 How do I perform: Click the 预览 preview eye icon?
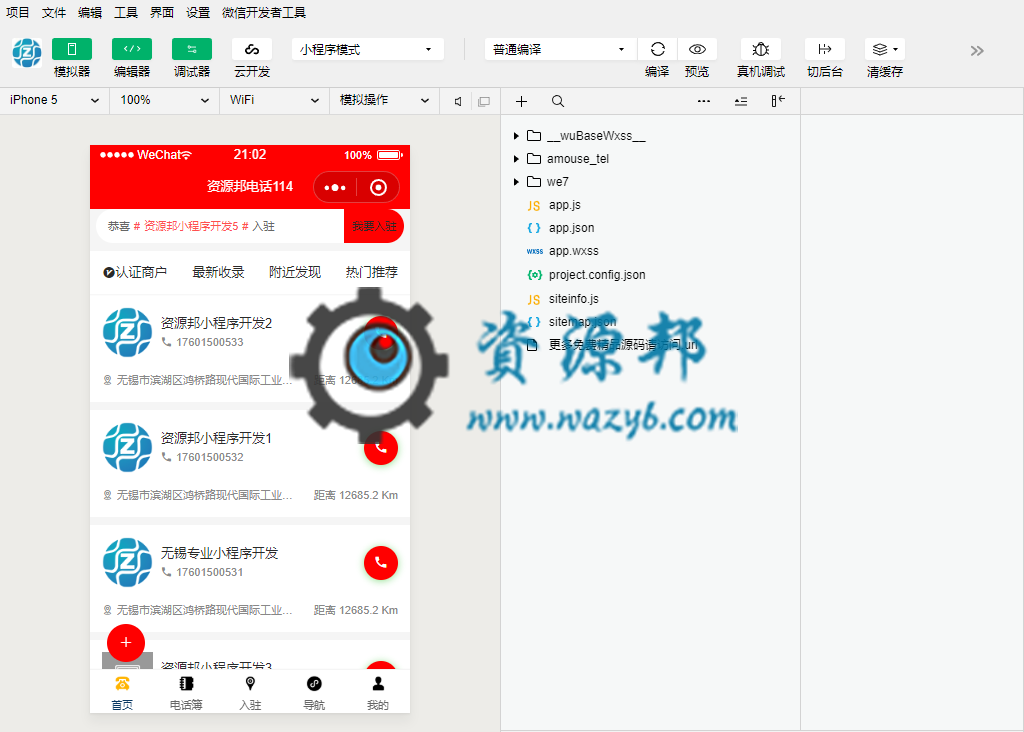pyautogui.click(x=697, y=49)
